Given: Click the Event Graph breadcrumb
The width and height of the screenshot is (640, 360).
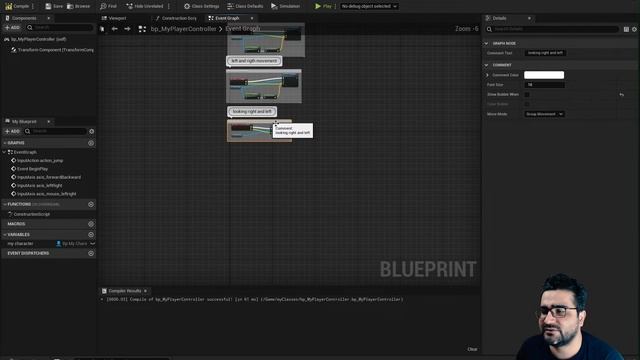Looking at the screenshot, I should pyautogui.click(x=242, y=29).
